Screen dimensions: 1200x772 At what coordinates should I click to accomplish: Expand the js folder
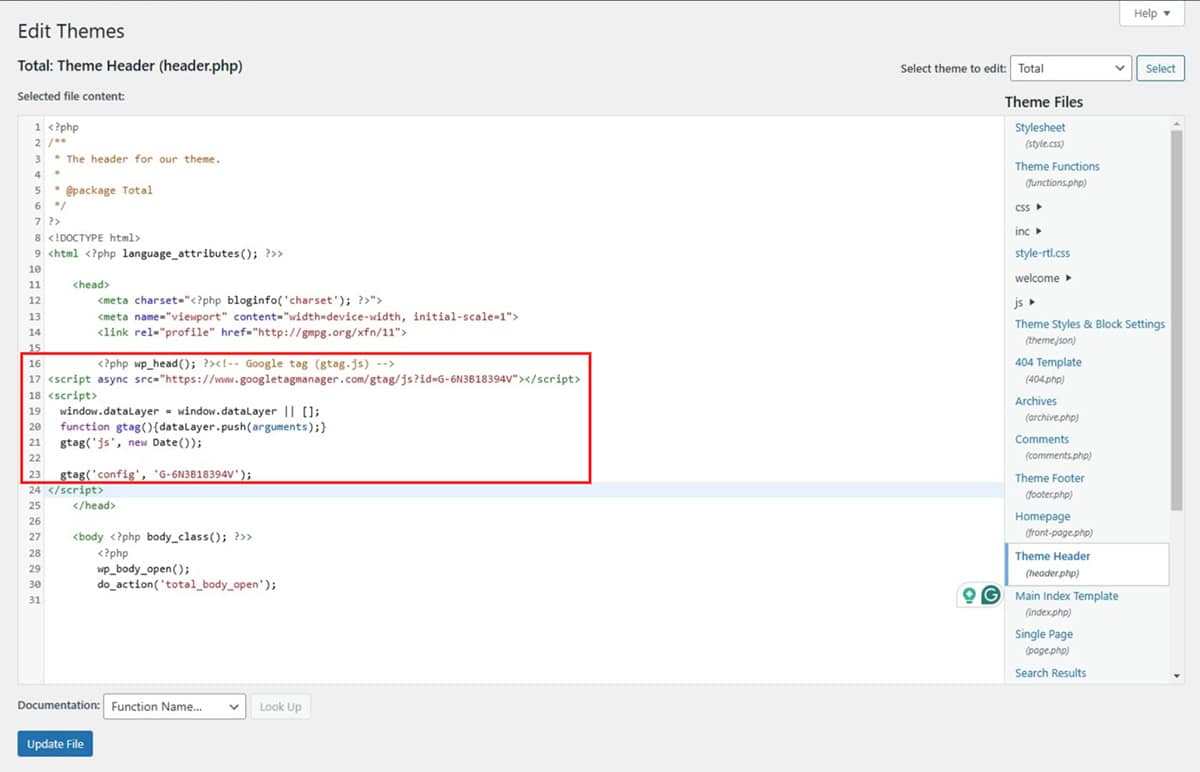pos(1025,302)
